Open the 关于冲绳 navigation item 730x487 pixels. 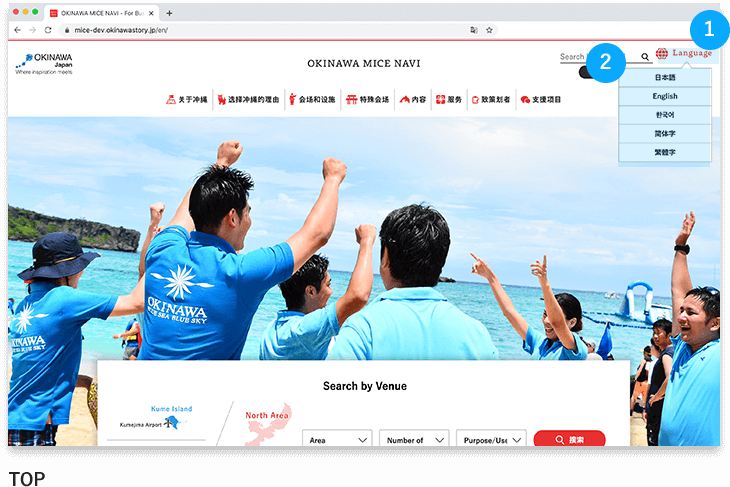[186, 100]
